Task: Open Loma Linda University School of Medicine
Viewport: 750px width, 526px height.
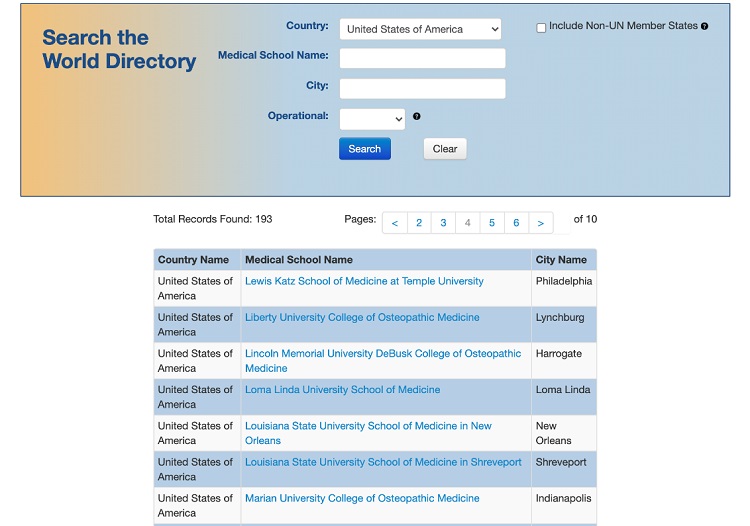Action: point(342,390)
